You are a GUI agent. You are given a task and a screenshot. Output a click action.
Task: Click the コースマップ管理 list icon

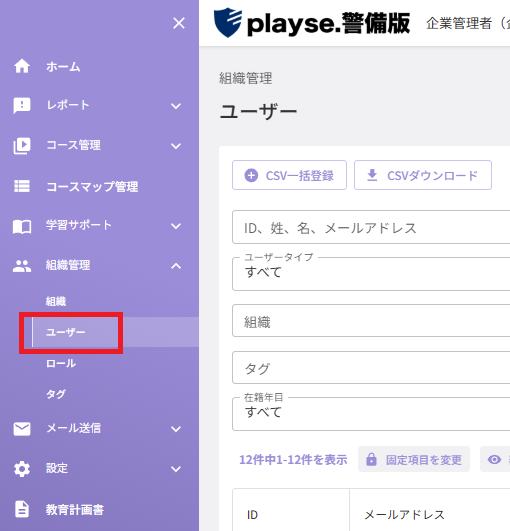[x=22, y=186]
